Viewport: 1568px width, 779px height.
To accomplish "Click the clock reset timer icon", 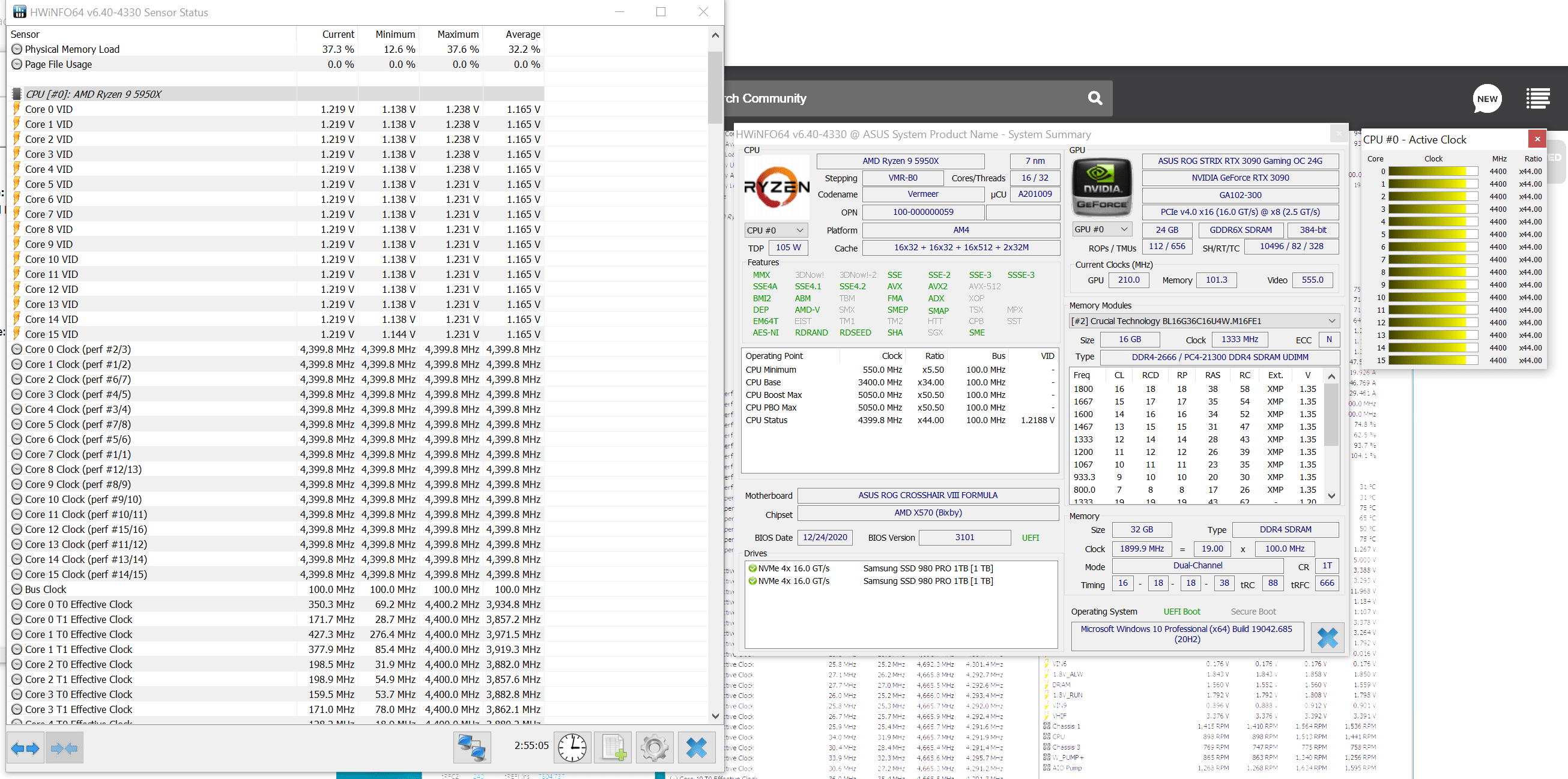I will pyautogui.click(x=572, y=747).
